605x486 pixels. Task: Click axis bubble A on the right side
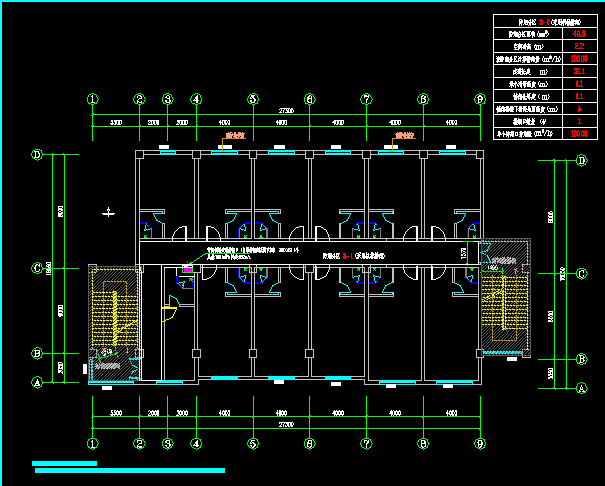(x=582, y=386)
